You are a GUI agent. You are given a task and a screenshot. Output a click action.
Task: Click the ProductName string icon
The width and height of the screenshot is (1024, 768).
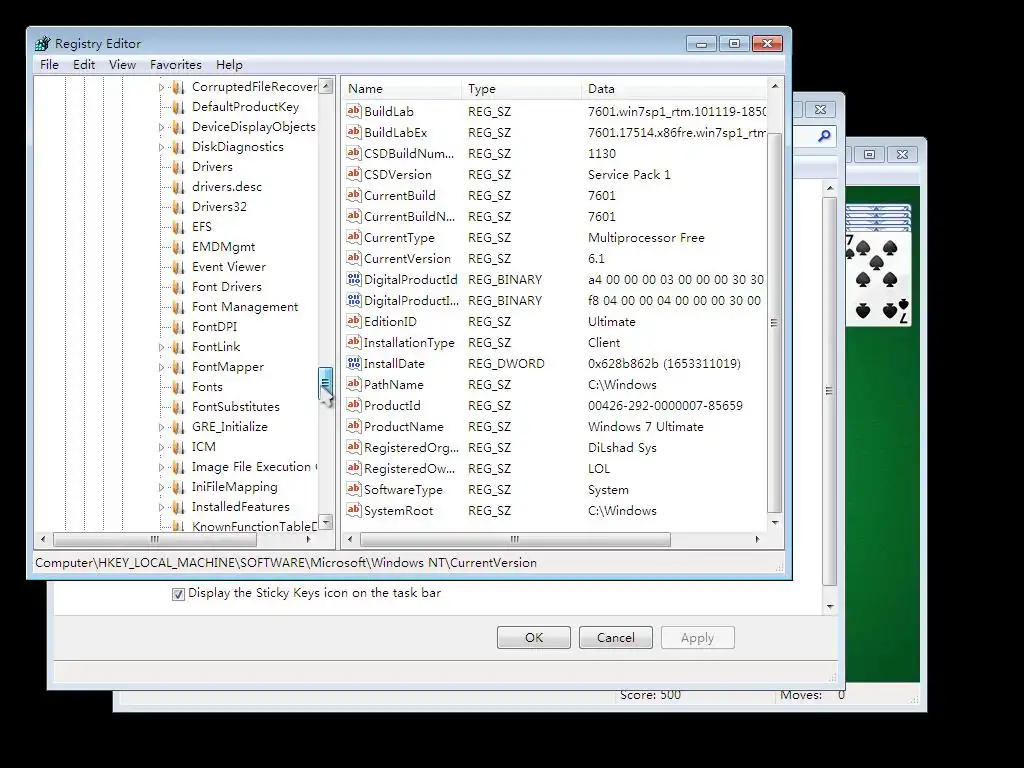353,426
